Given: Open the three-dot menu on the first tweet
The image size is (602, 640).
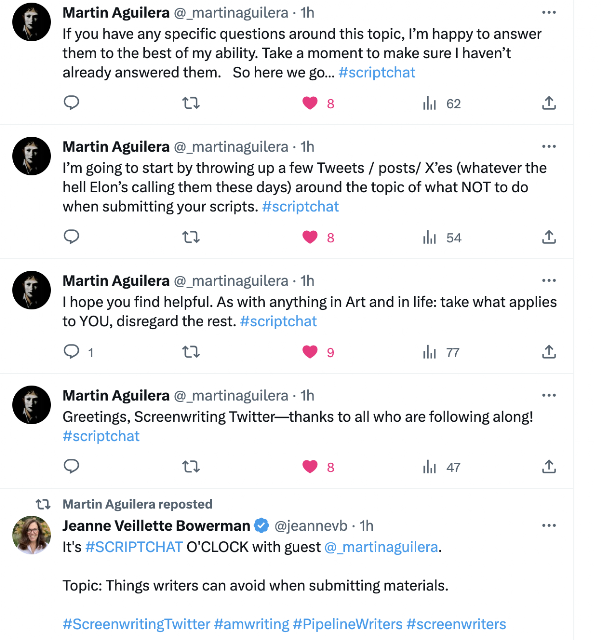Looking at the screenshot, I should pos(549,13).
